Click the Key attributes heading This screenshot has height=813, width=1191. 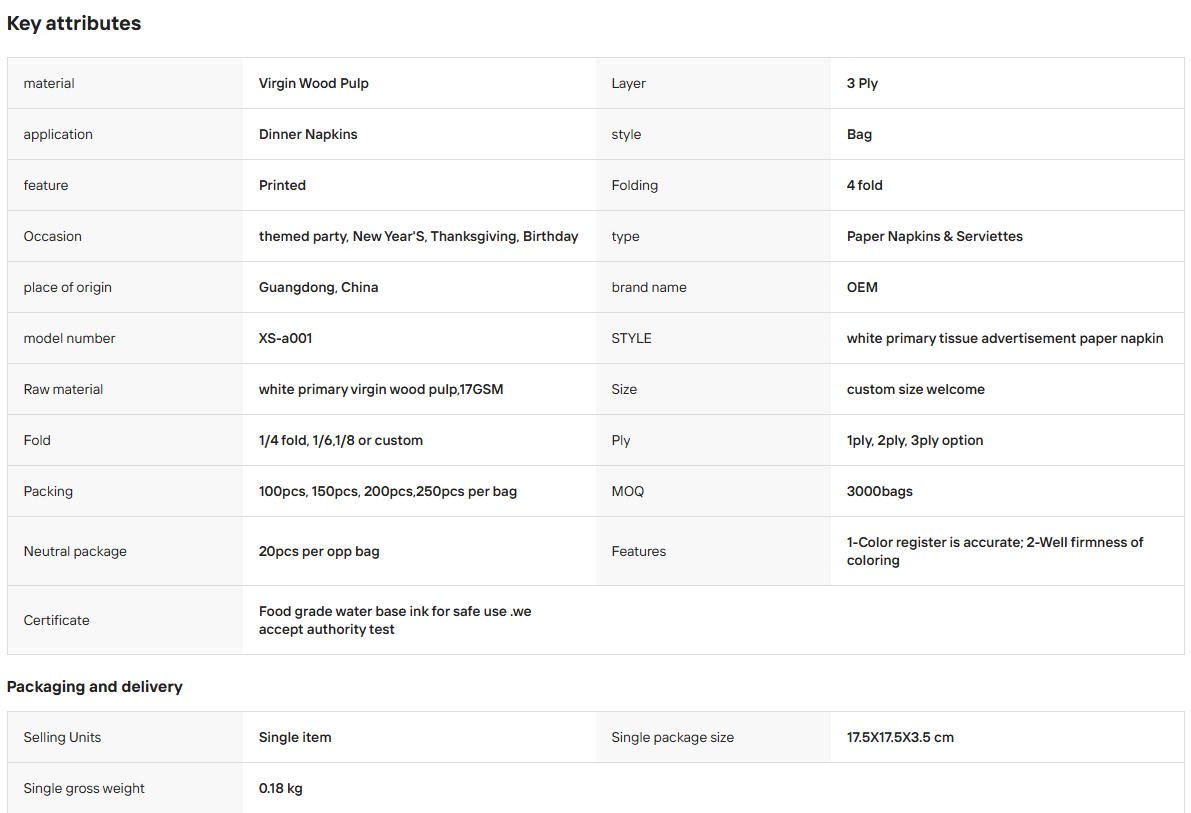pyautogui.click(x=74, y=24)
